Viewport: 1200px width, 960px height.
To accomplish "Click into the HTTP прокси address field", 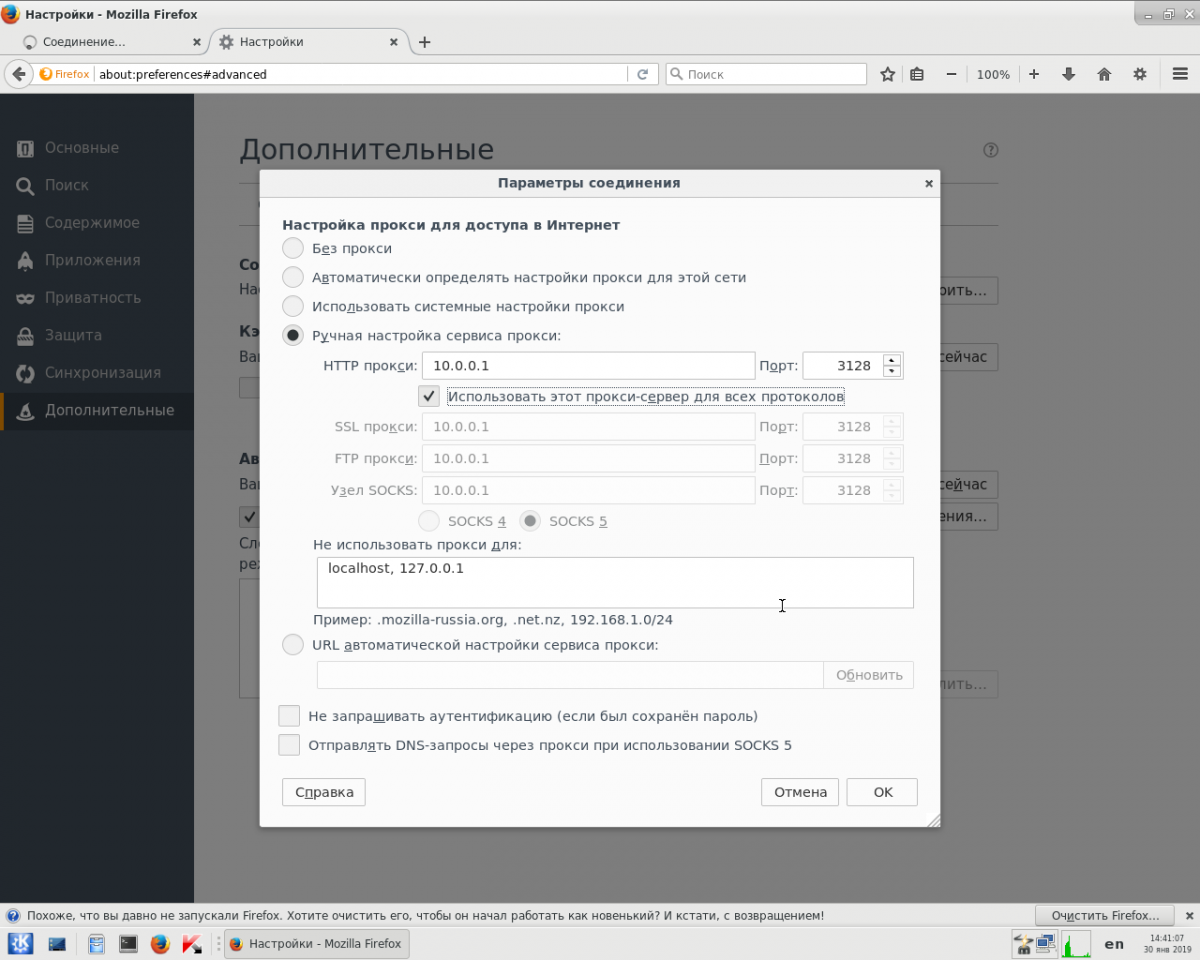I will pyautogui.click(x=588, y=366).
